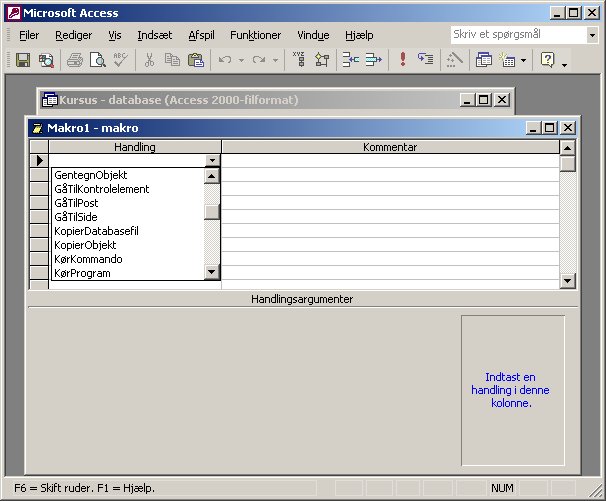Open the Funktioner menu
The height and width of the screenshot is (501, 606).
click(255, 35)
